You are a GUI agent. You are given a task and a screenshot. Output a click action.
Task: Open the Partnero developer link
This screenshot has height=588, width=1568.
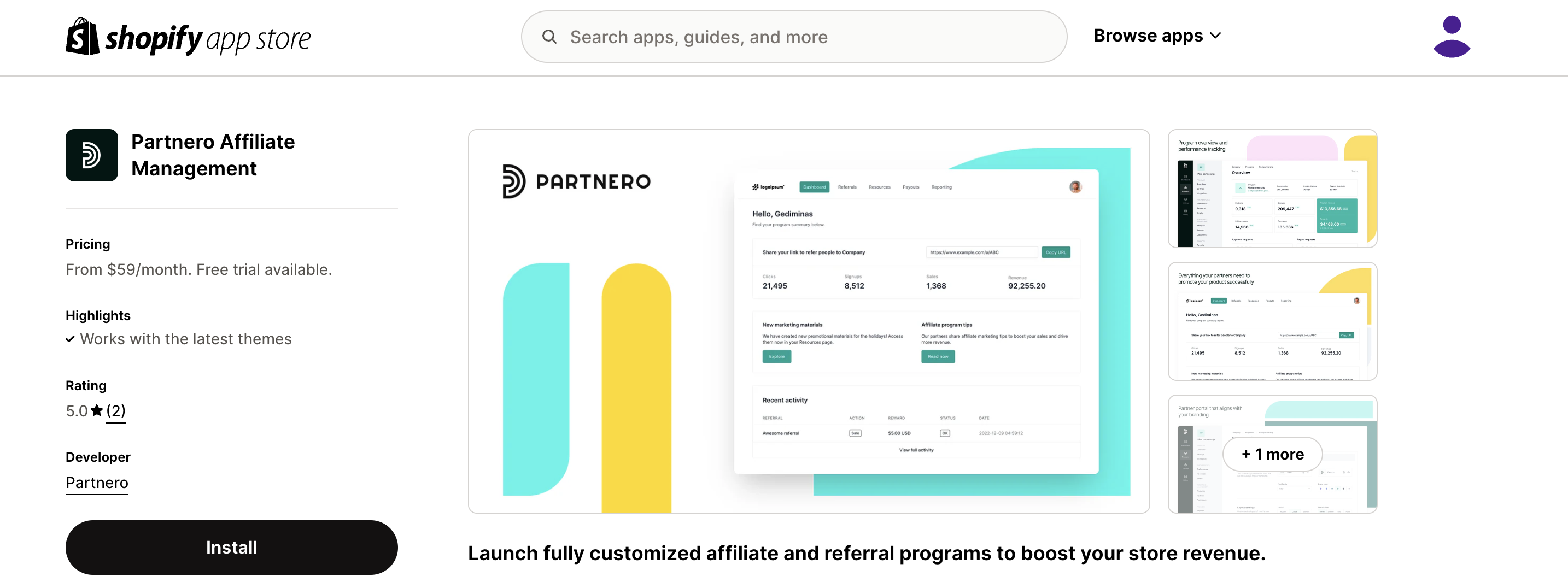[x=97, y=483]
